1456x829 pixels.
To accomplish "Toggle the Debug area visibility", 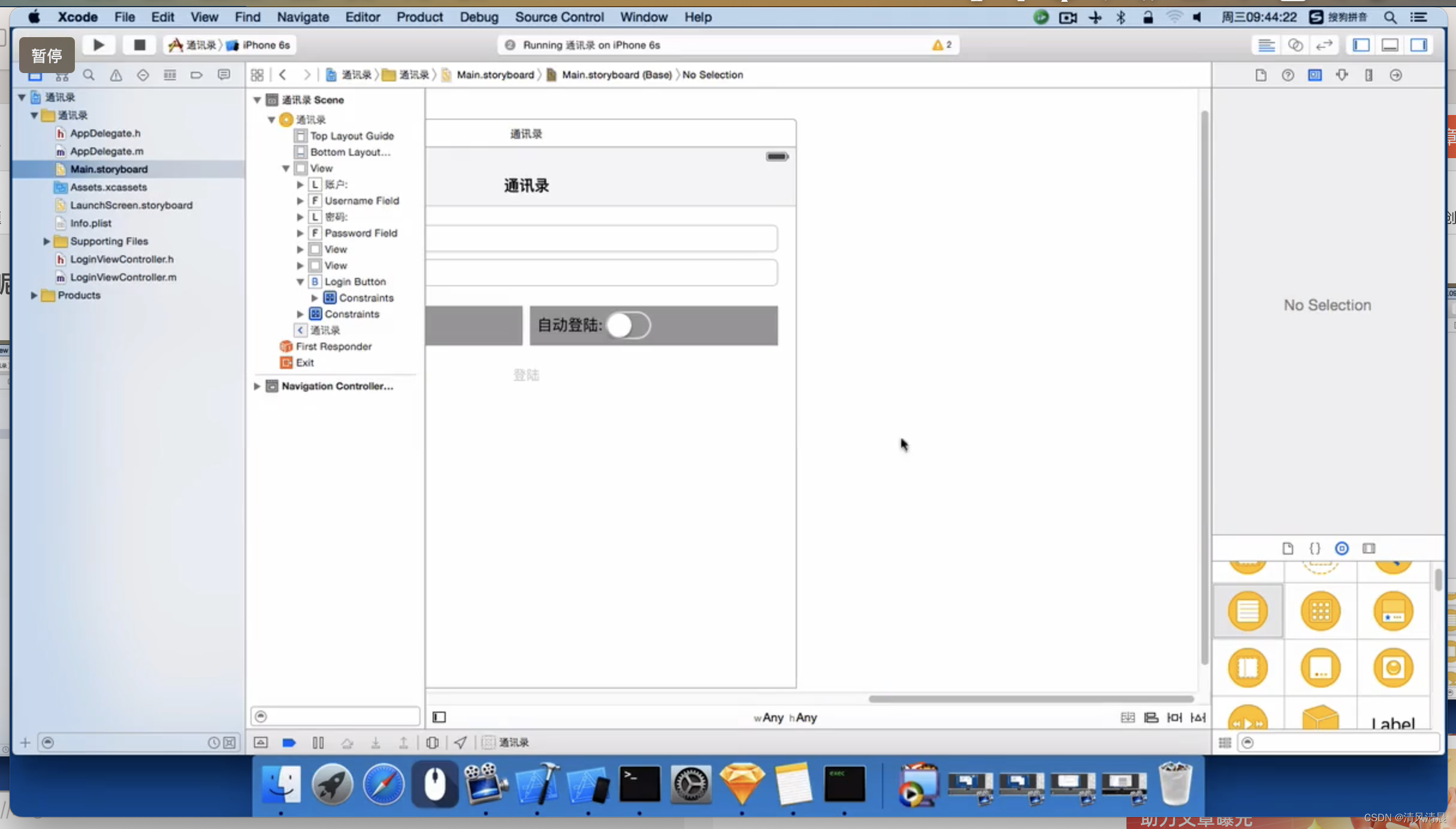I will click(1389, 45).
